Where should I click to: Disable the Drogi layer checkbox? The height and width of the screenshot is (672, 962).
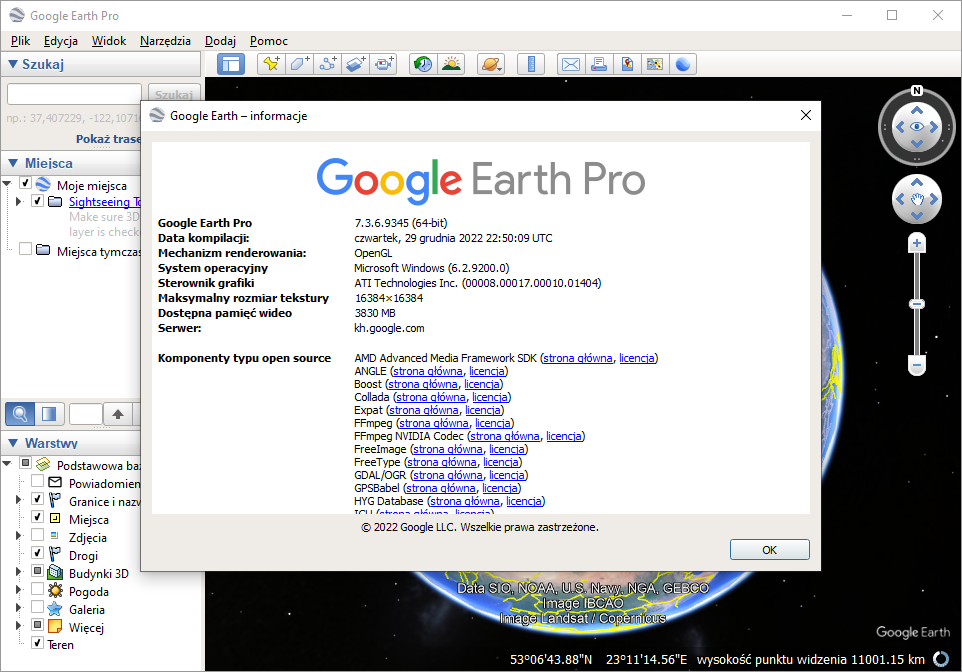37,553
